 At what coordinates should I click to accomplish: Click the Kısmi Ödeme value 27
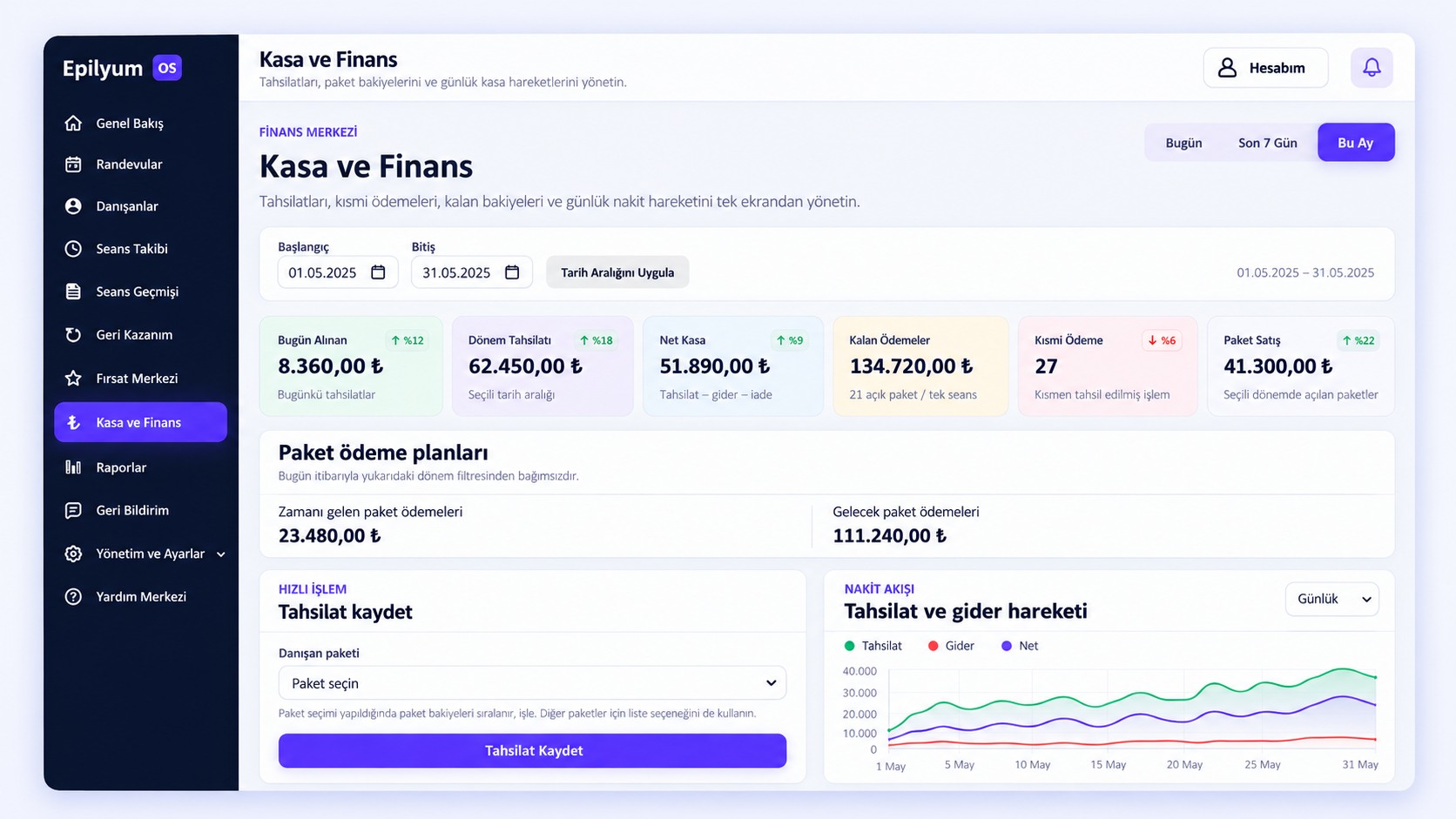tap(1046, 366)
